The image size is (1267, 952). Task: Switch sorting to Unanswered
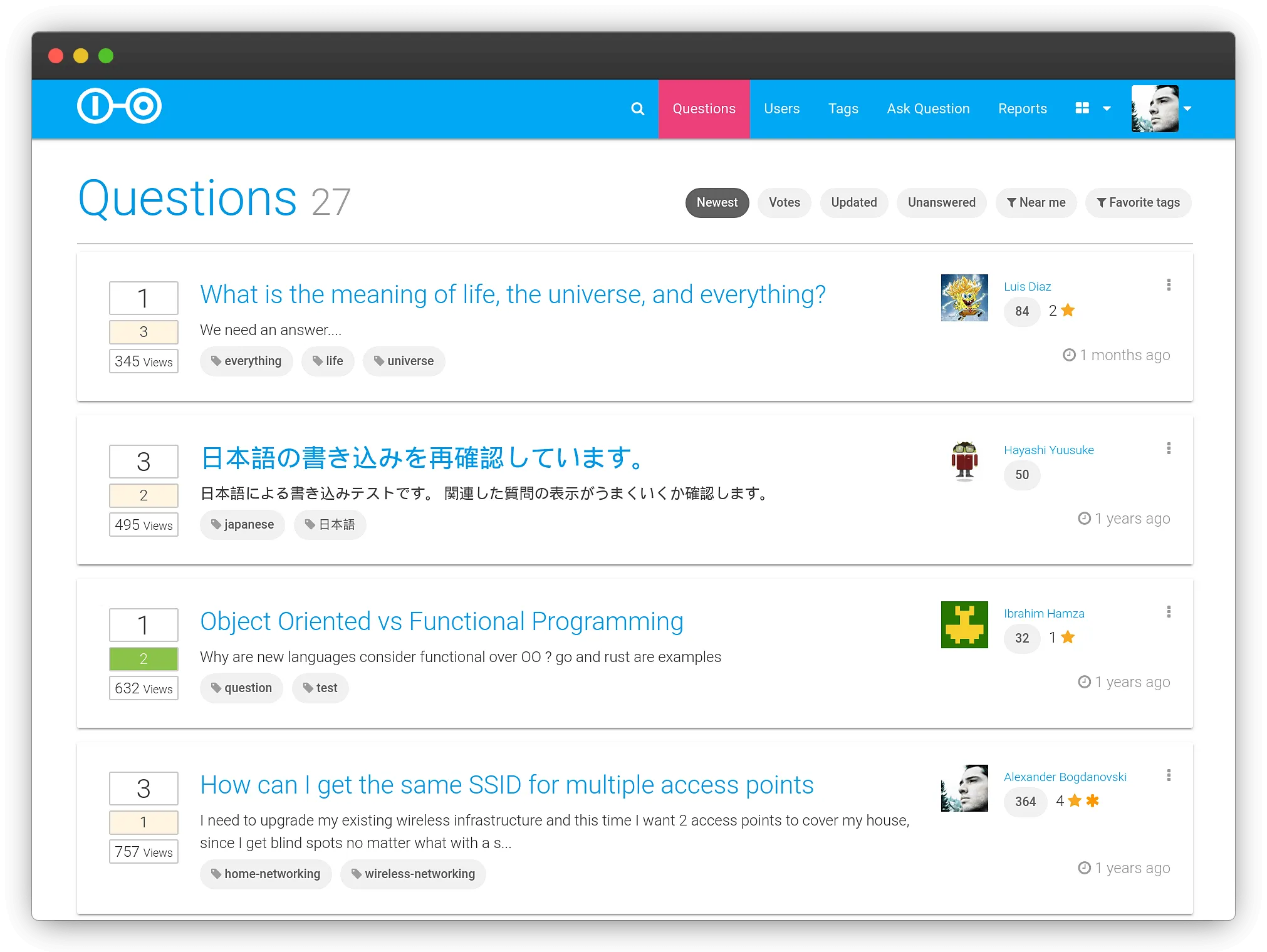[941, 203]
